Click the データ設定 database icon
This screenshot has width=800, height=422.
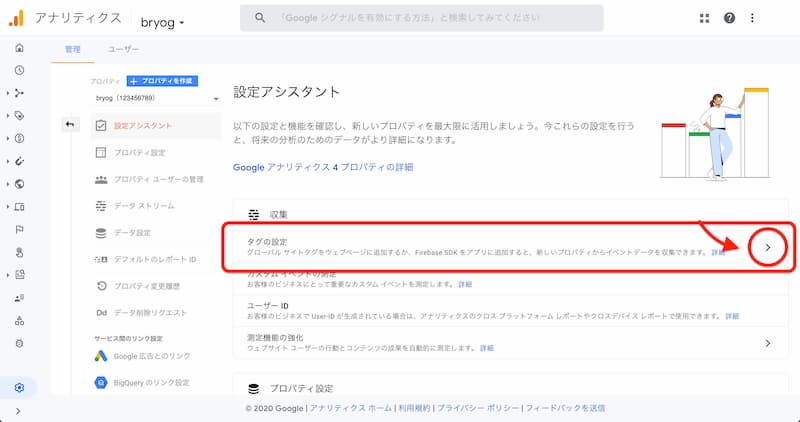pos(101,233)
